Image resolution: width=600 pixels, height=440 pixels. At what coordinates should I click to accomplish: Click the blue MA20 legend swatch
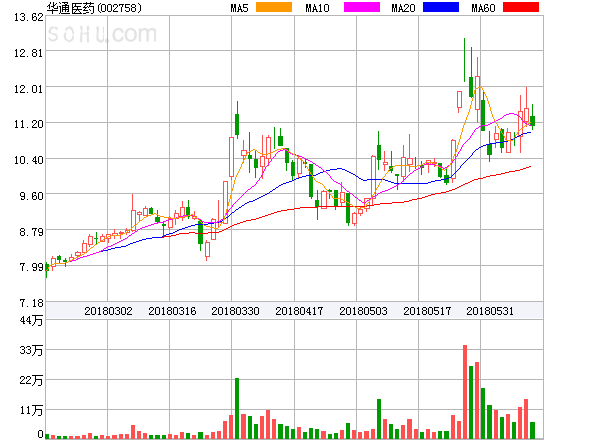tap(441, 7)
